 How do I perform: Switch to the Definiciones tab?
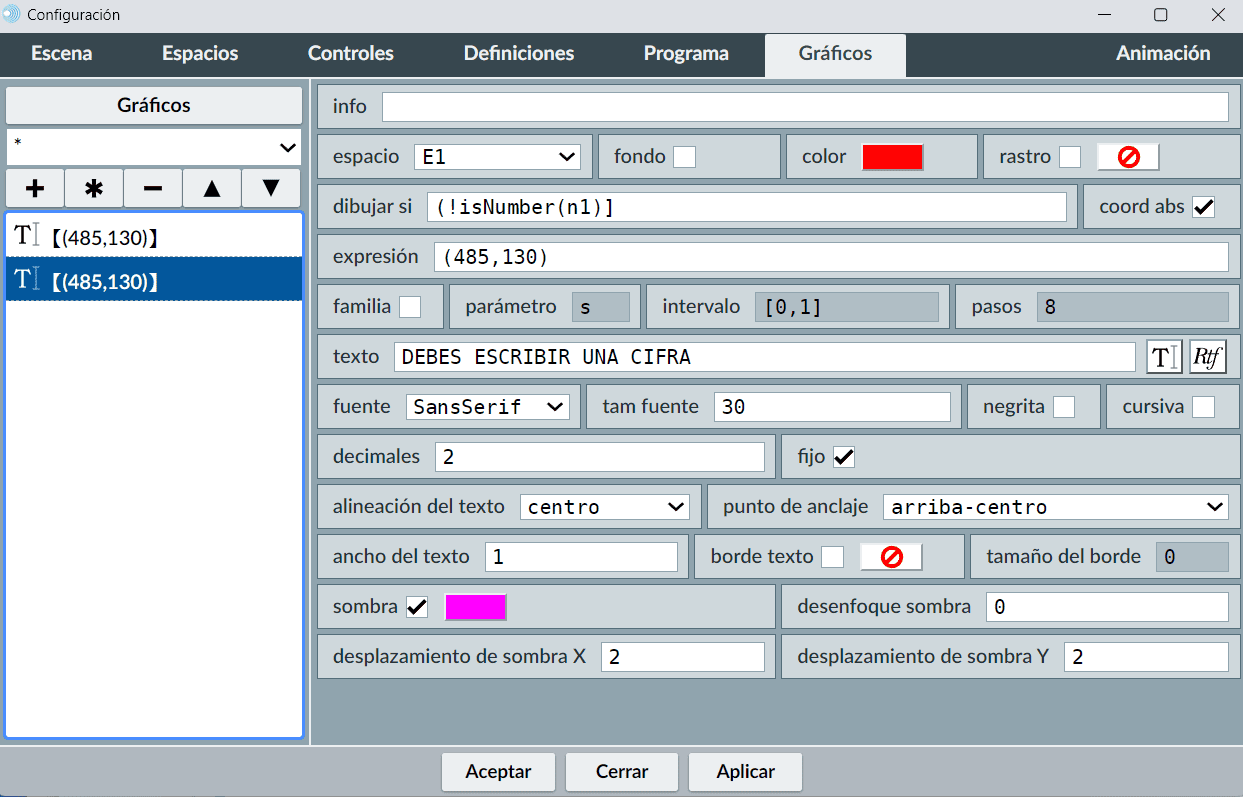[x=519, y=54]
